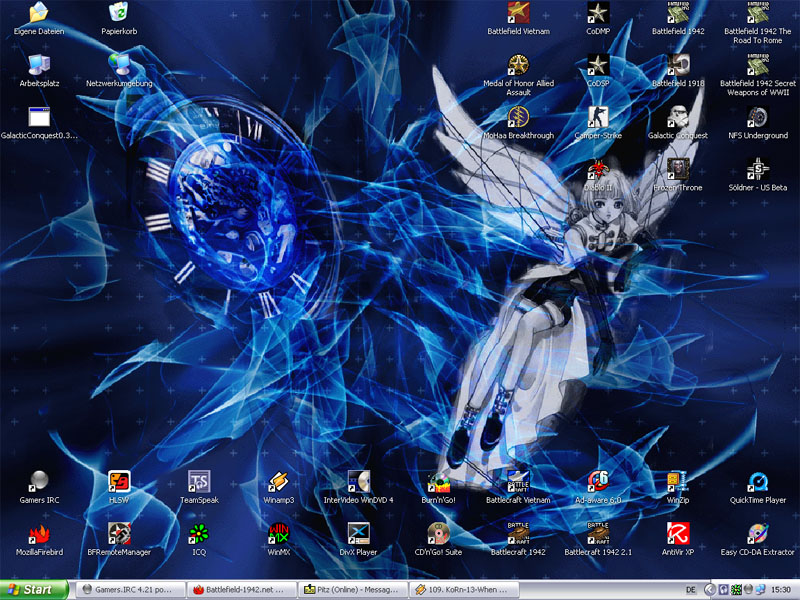Select the Papierkorb recycle bin icon
Screen dimensions: 800x600
119,14
